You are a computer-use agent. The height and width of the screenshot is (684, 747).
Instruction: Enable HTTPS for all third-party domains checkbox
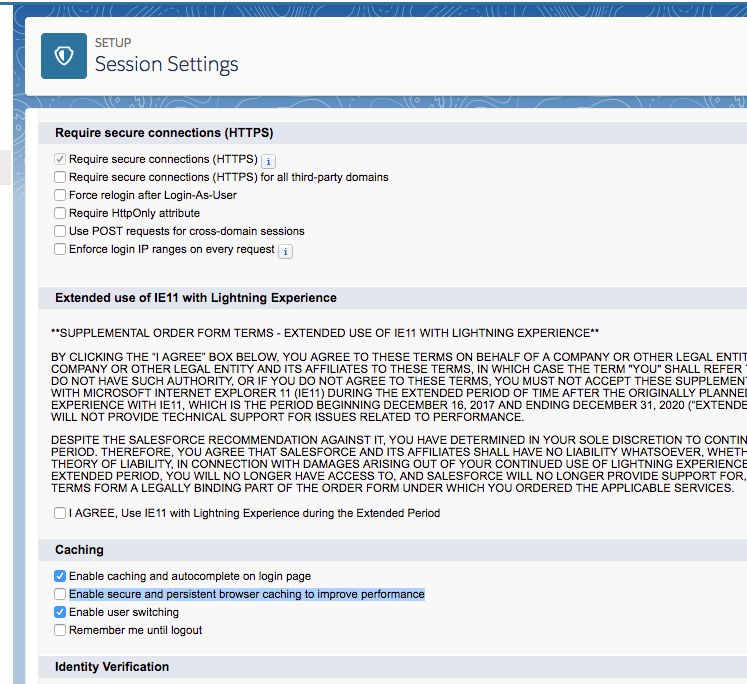[60, 177]
